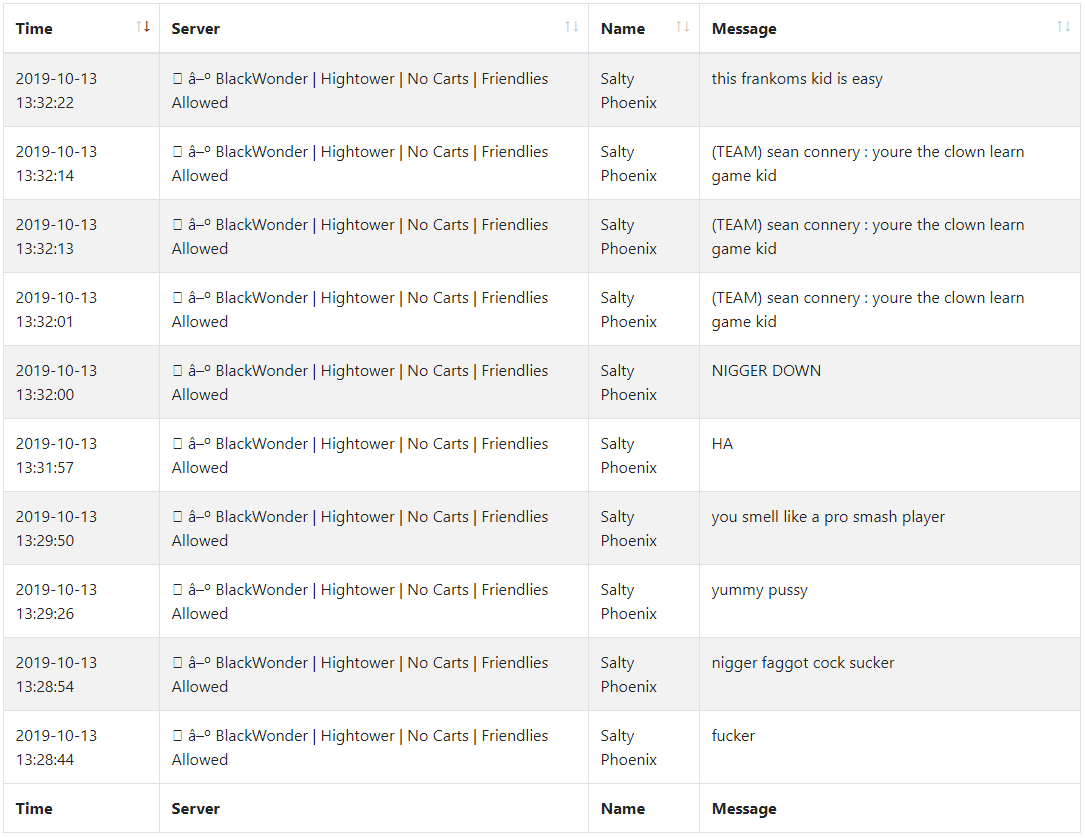Click the Message column header text
1085x838 pixels.
(x=744, y=29)
